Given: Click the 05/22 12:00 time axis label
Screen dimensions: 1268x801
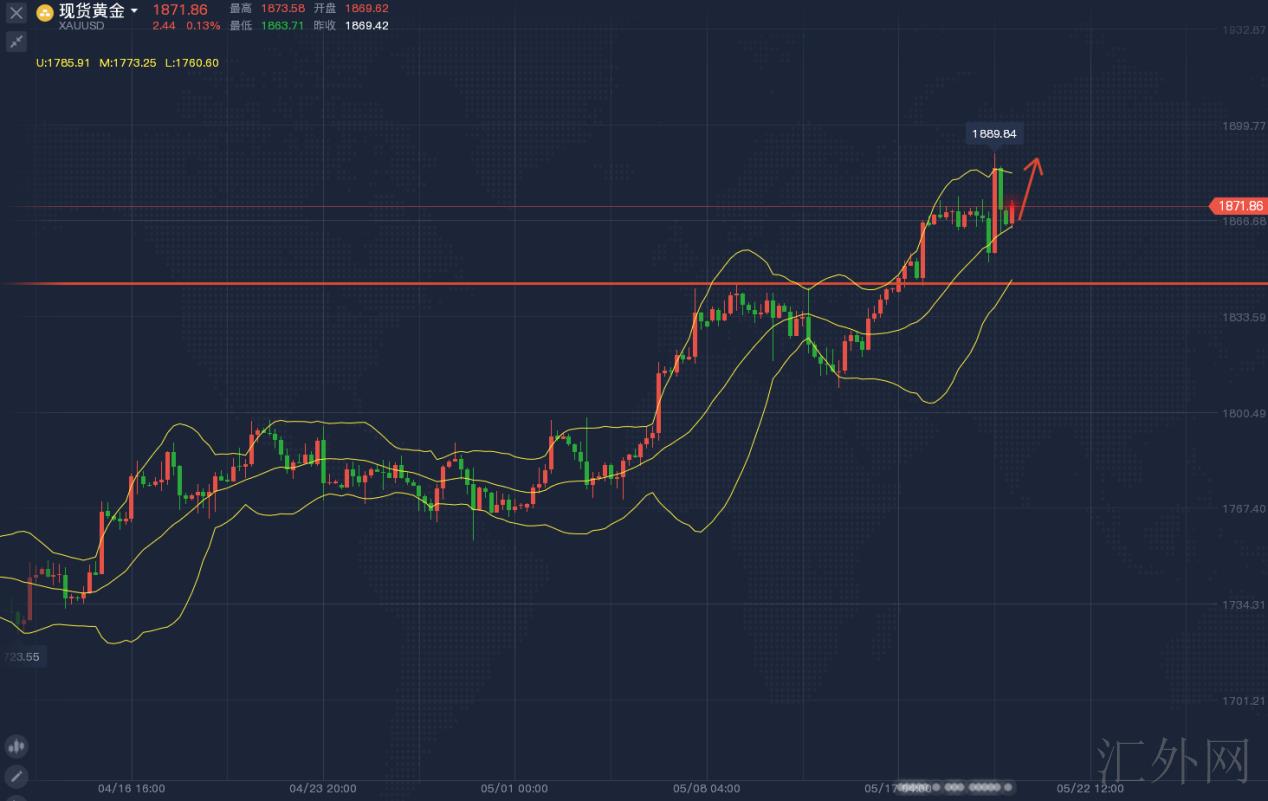Looking at the screenshot, I should pos(1090,788).
